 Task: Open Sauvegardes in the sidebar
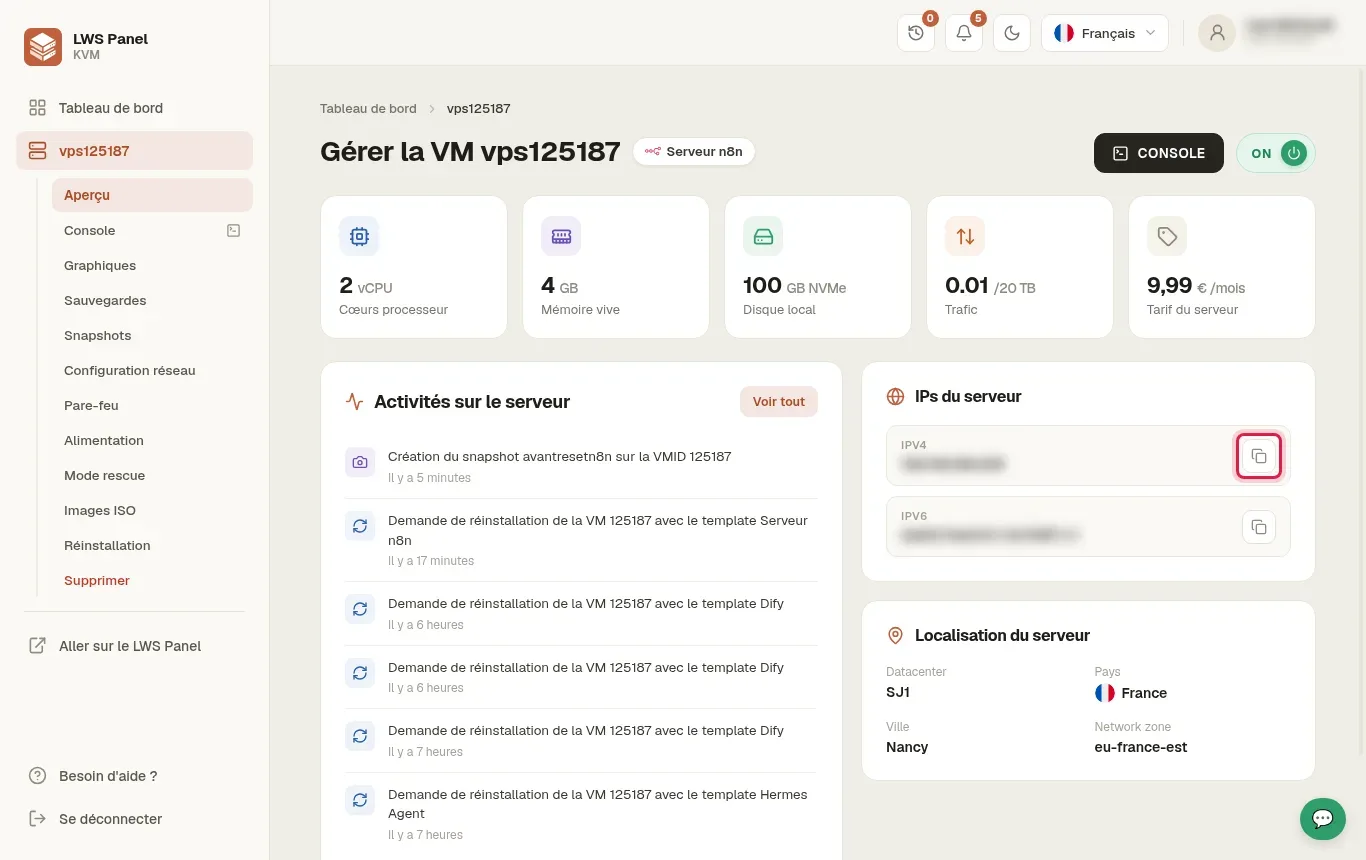click(152, 300)
